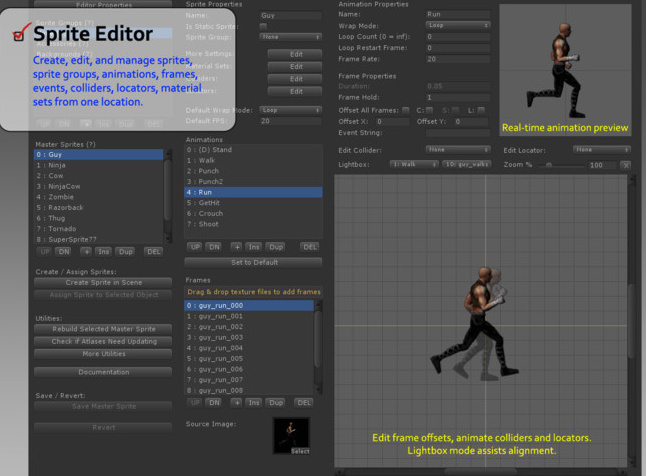Open the Lightbox frame dropdown showing guy_walk
The image size is (646, 476).
click(x=467, y=164)
